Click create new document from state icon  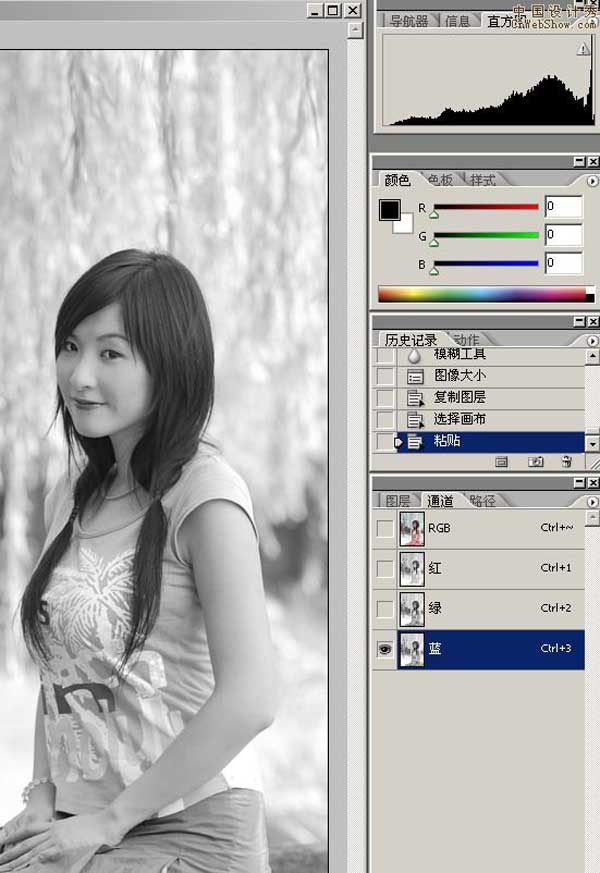502,462
